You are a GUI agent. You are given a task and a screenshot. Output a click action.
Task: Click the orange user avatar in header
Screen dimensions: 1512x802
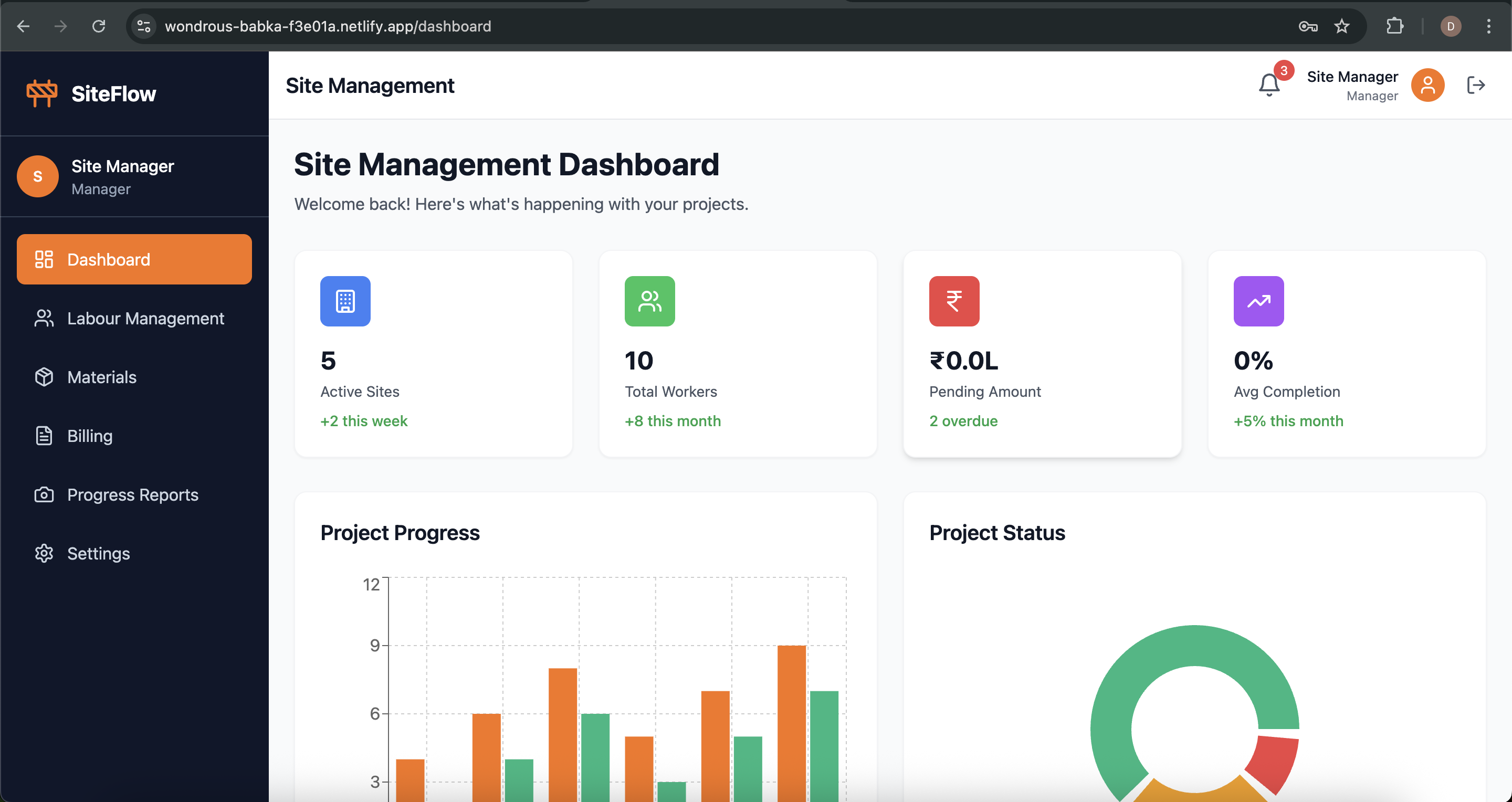tap(1427, 85)
